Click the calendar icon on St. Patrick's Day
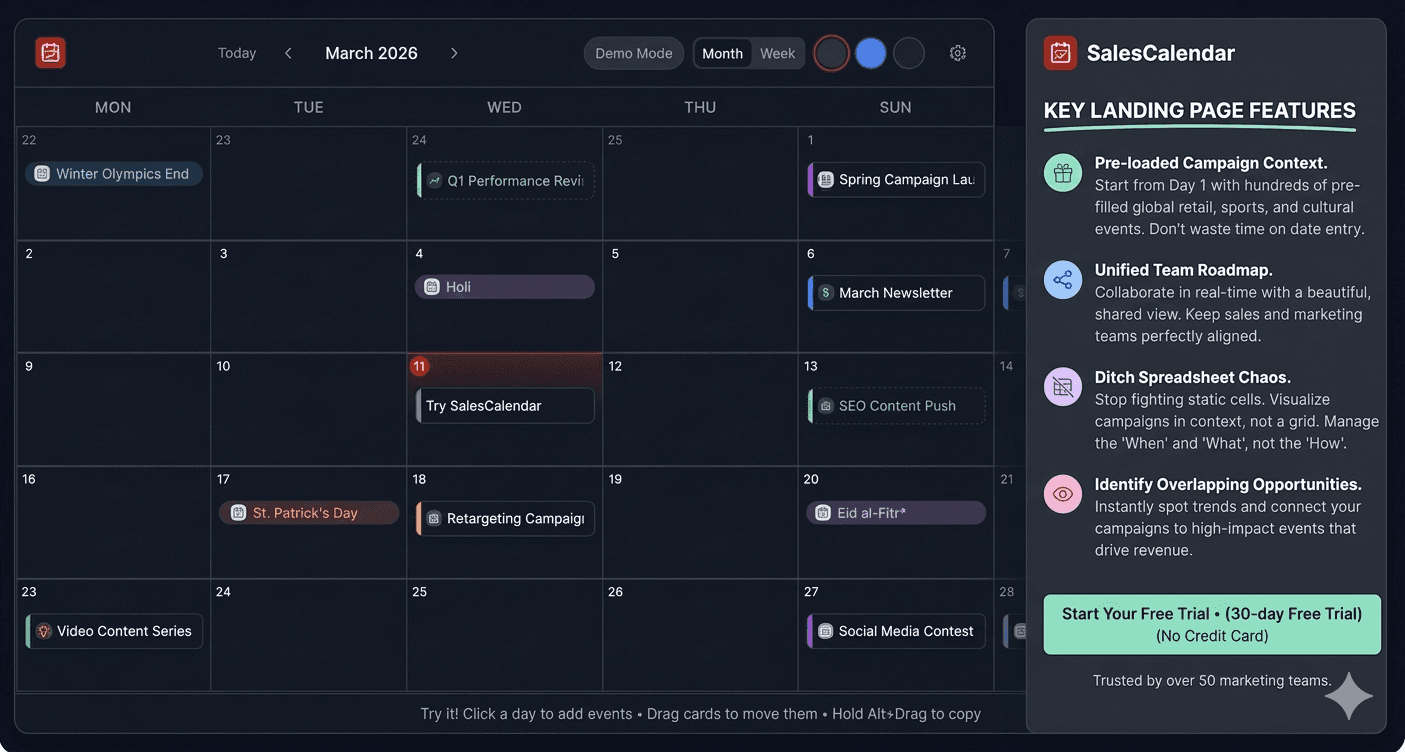1405x752 pixels. 238,513
